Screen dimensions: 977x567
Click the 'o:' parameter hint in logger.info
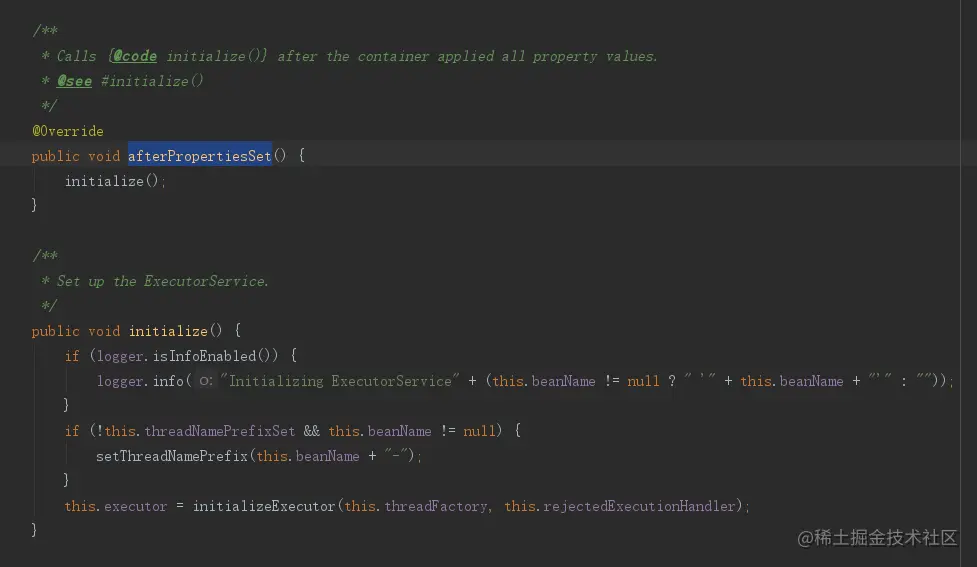click(x=206, y=381)
